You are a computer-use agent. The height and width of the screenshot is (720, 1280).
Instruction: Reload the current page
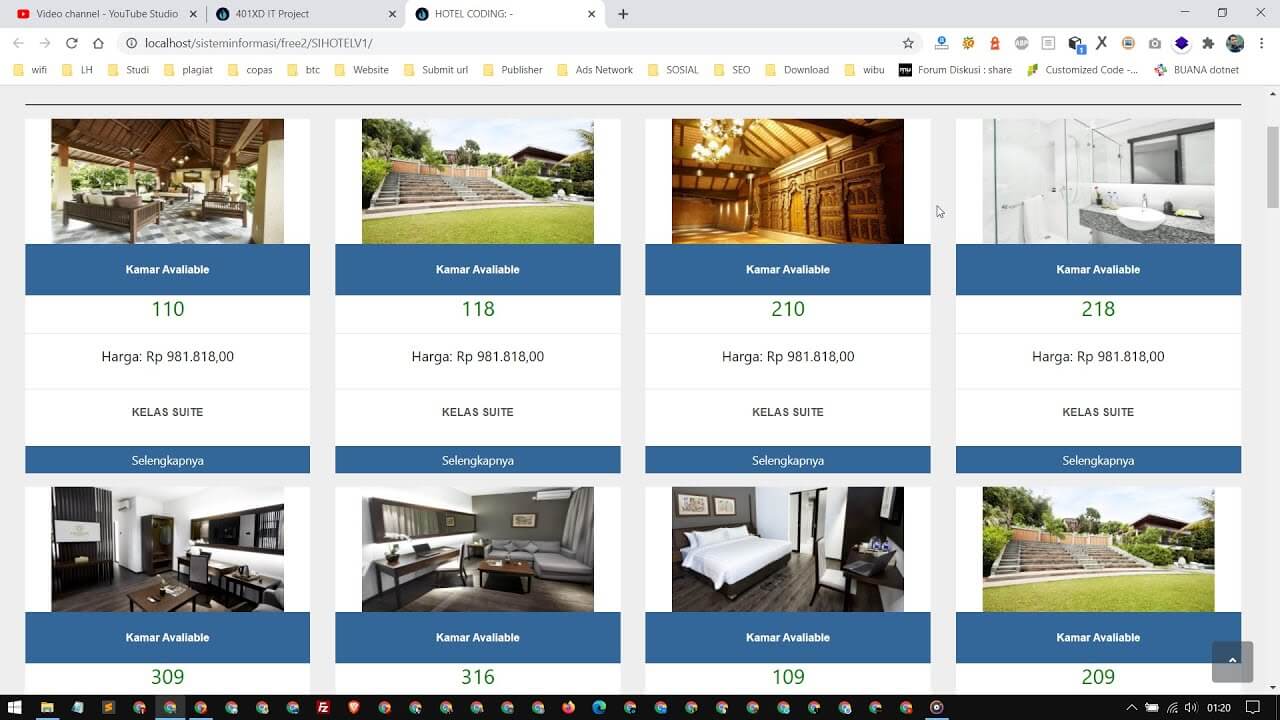click(69, 43)
